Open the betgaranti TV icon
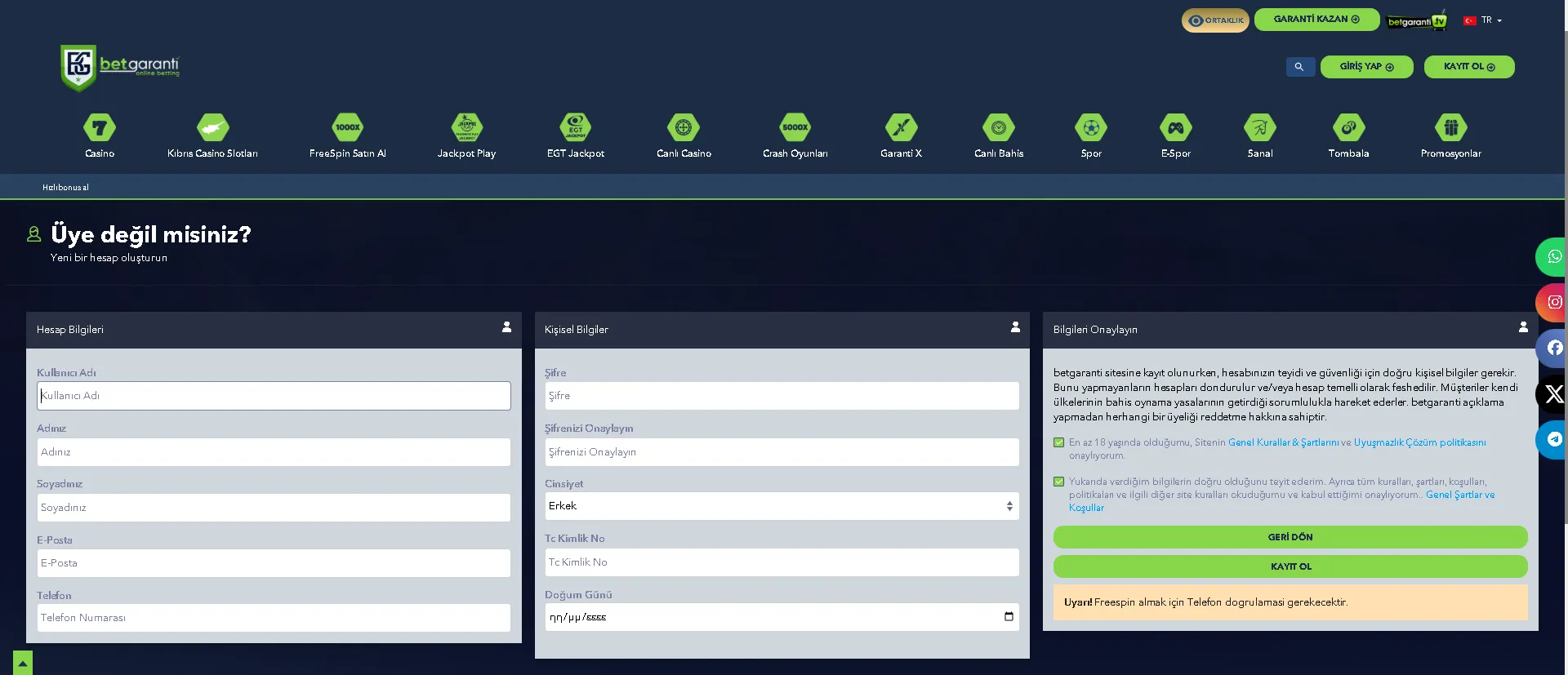This screenshot has height=675, width=1568. 1417,21
